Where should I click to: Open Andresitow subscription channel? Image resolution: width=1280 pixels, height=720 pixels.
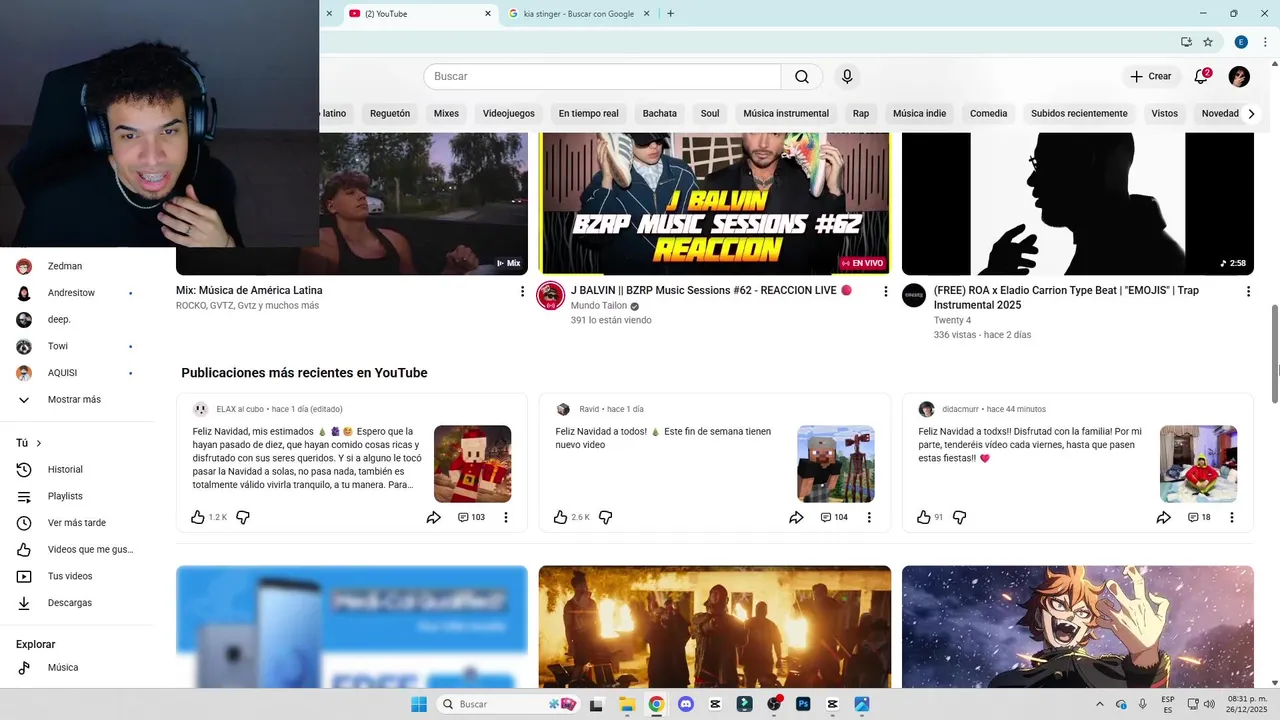coord(71,293)
